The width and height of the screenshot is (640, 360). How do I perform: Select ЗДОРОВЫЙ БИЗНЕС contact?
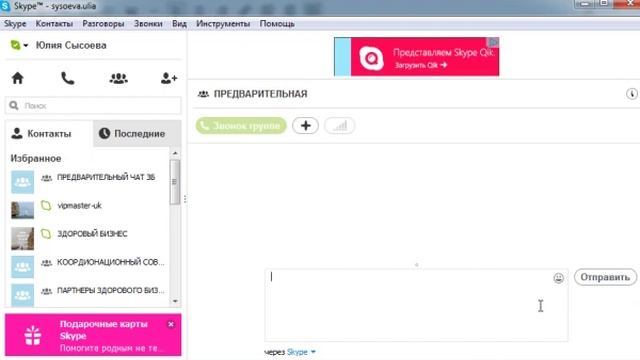[x=88, y=238]
